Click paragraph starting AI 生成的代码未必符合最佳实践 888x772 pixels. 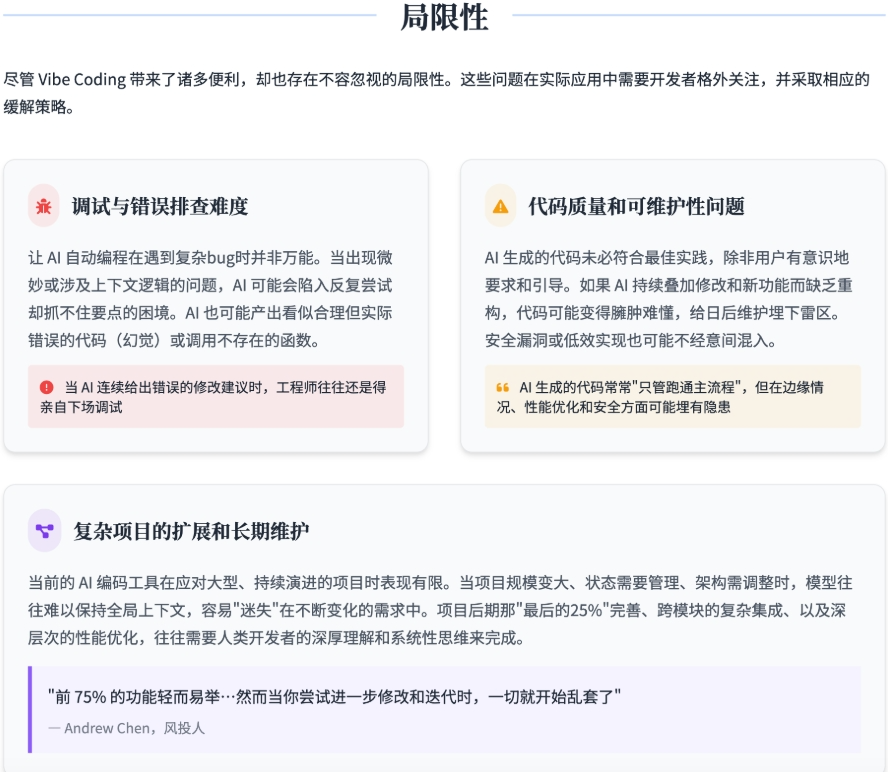[x=669, y=299]
